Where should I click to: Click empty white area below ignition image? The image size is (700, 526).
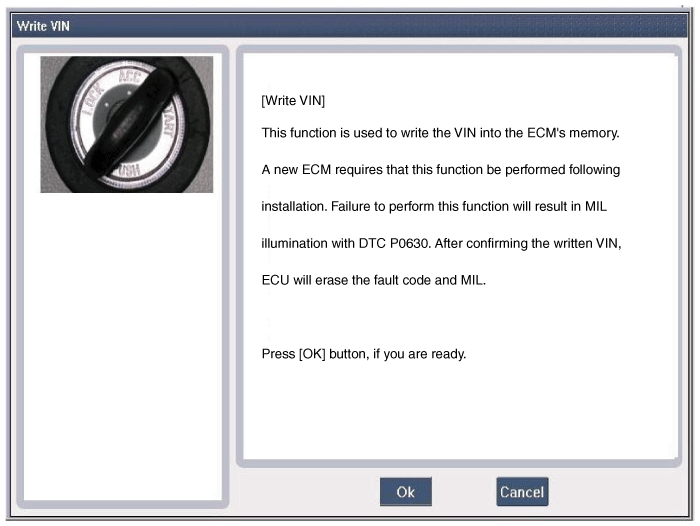click(123, 348)
